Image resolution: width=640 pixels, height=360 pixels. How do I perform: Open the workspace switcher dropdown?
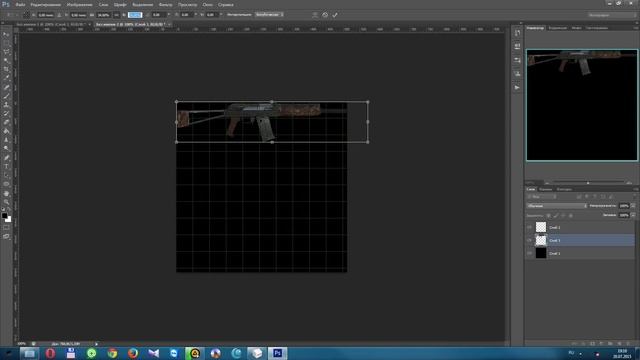(612, 15)
